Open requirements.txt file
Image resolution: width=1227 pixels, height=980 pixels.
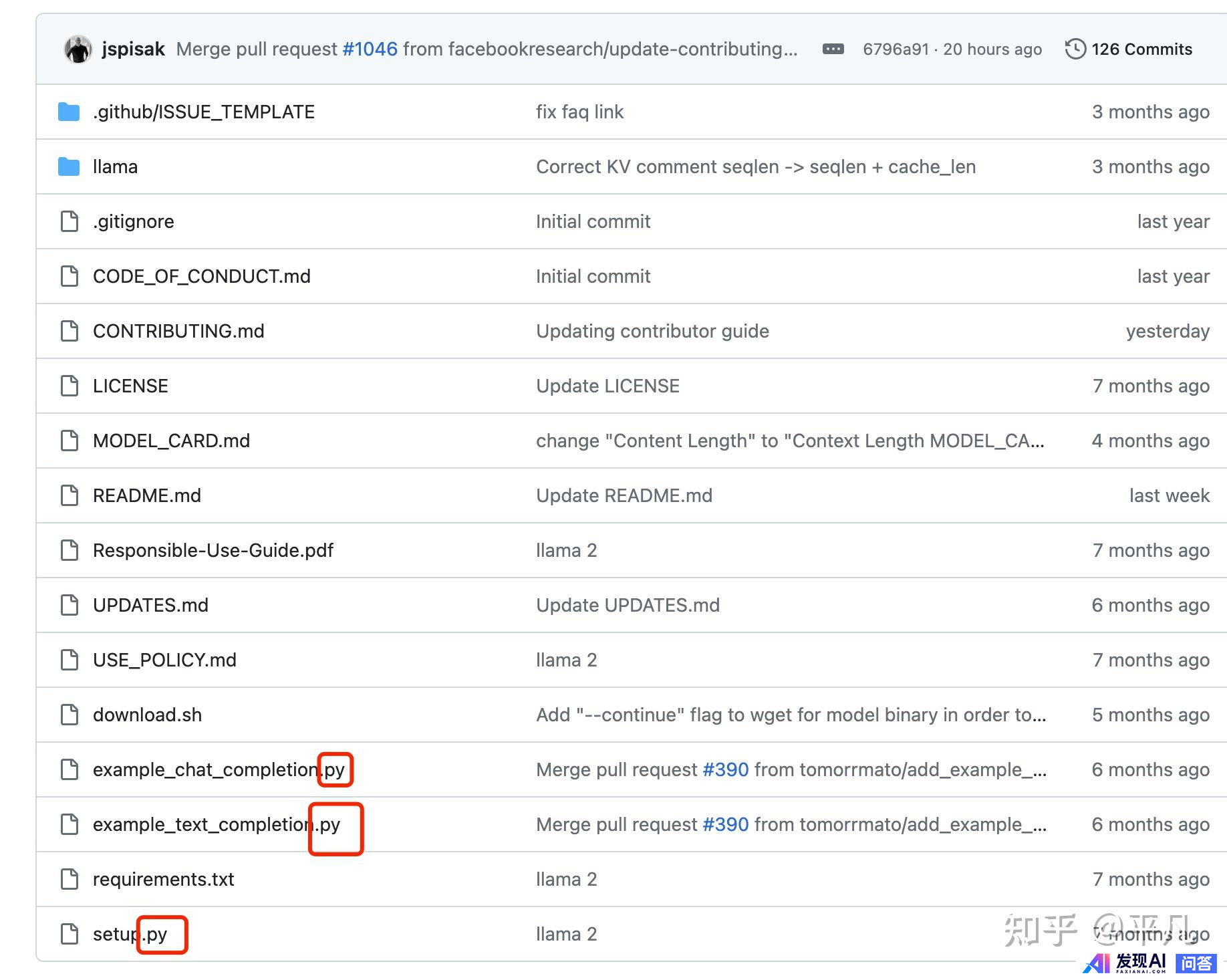pyautogui.click(x=164, y=879)
